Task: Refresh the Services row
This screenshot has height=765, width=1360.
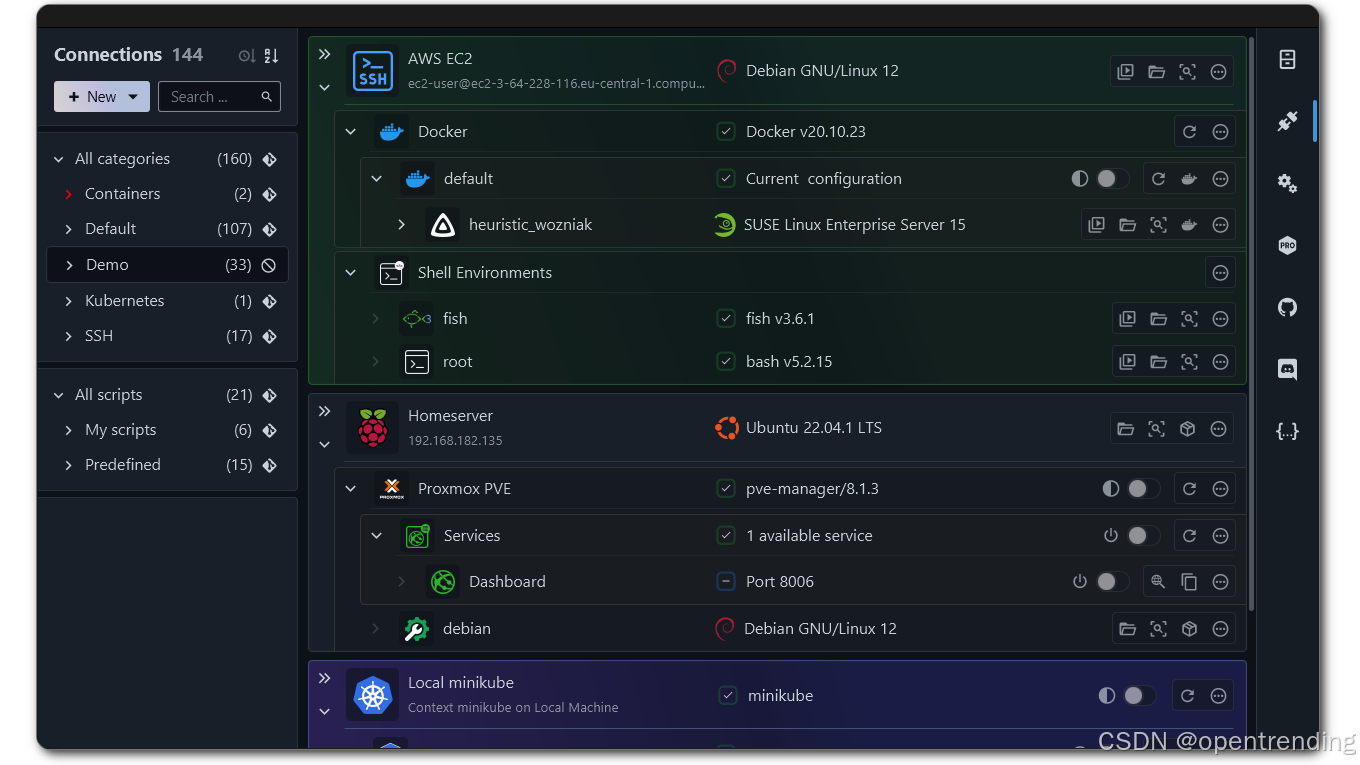Action: click(x=1189, y=536)
